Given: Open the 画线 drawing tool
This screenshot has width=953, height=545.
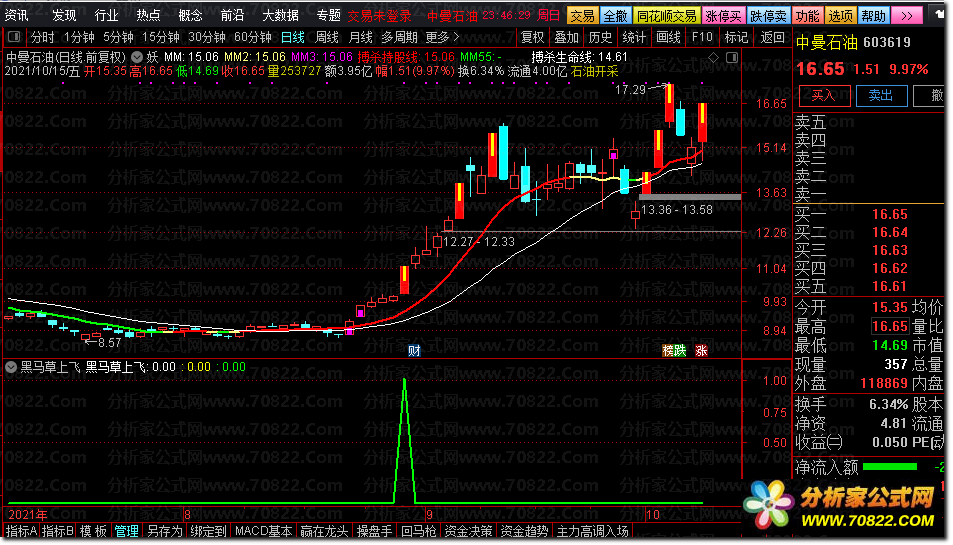Looking at the screenshot, I should click(x=668, y=37).
